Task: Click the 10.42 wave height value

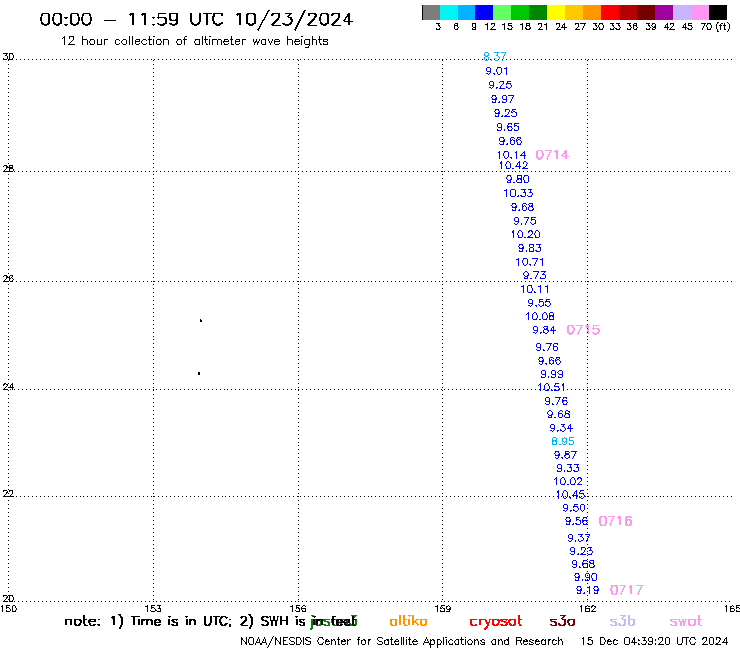Action: pos(513,165)
